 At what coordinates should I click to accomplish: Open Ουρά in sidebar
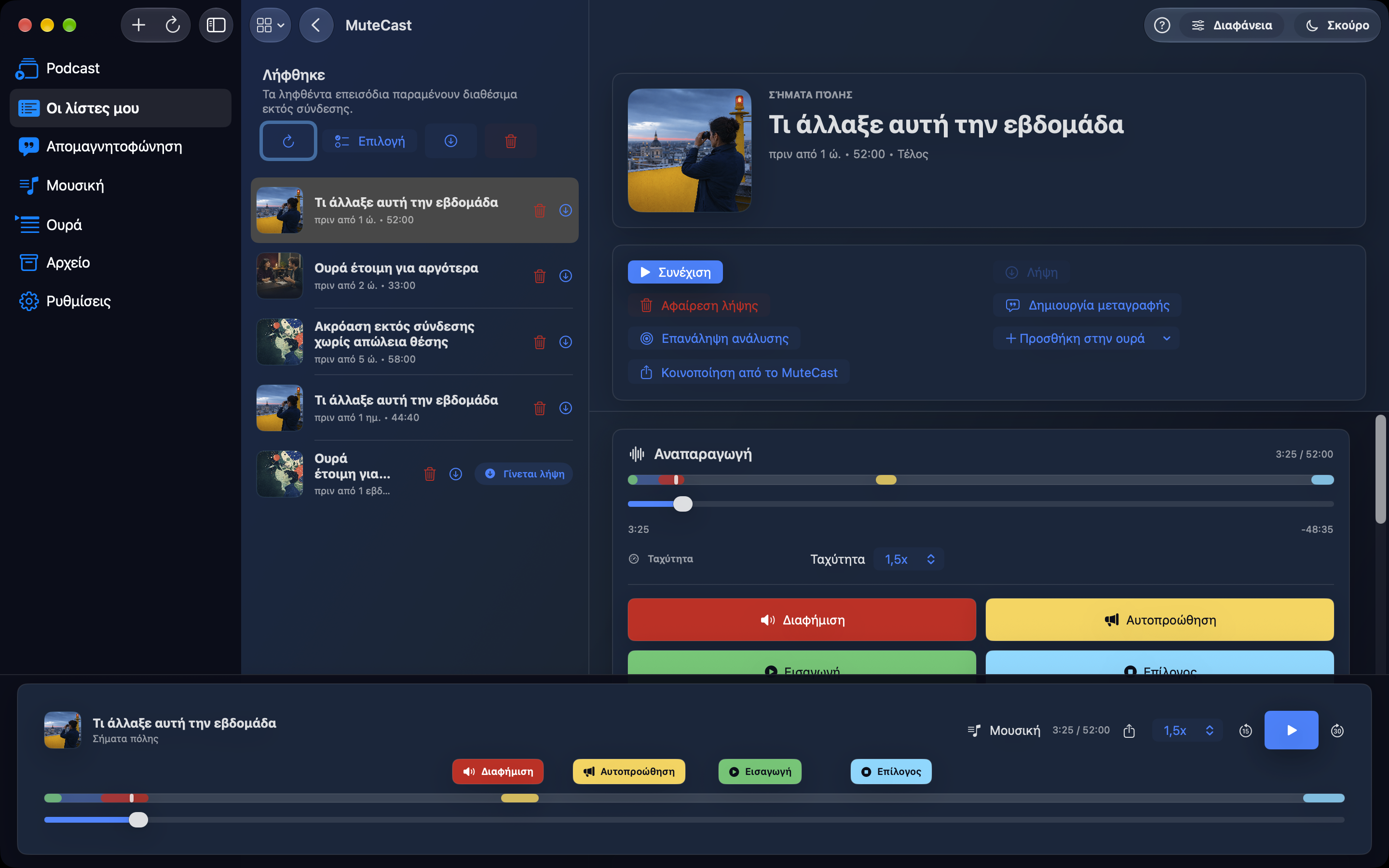[x=121, y=224]
